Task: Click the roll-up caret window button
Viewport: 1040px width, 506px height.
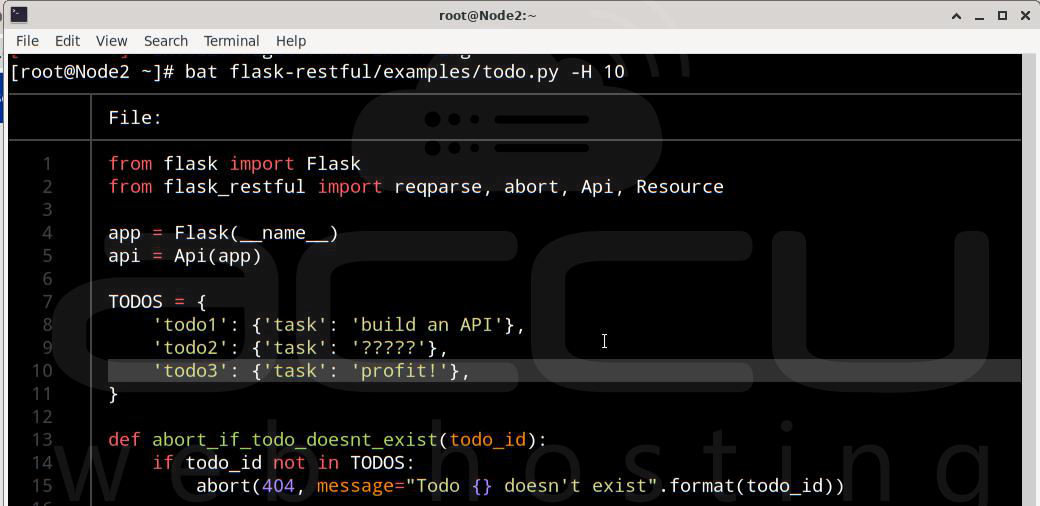Action: click(x=956, y=16)
